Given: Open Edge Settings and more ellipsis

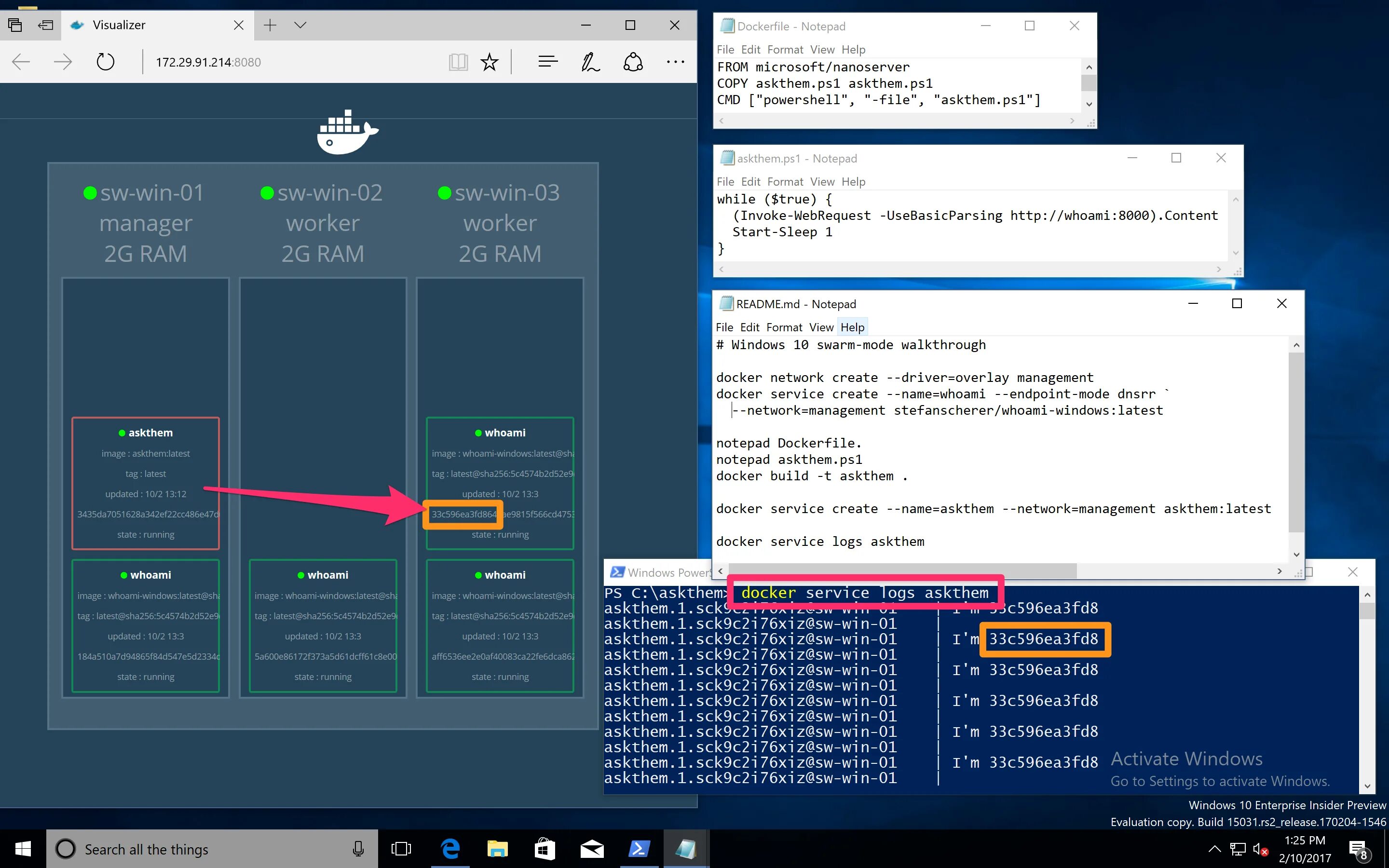Looking at the screenshot, I should (x=675, y=62).
